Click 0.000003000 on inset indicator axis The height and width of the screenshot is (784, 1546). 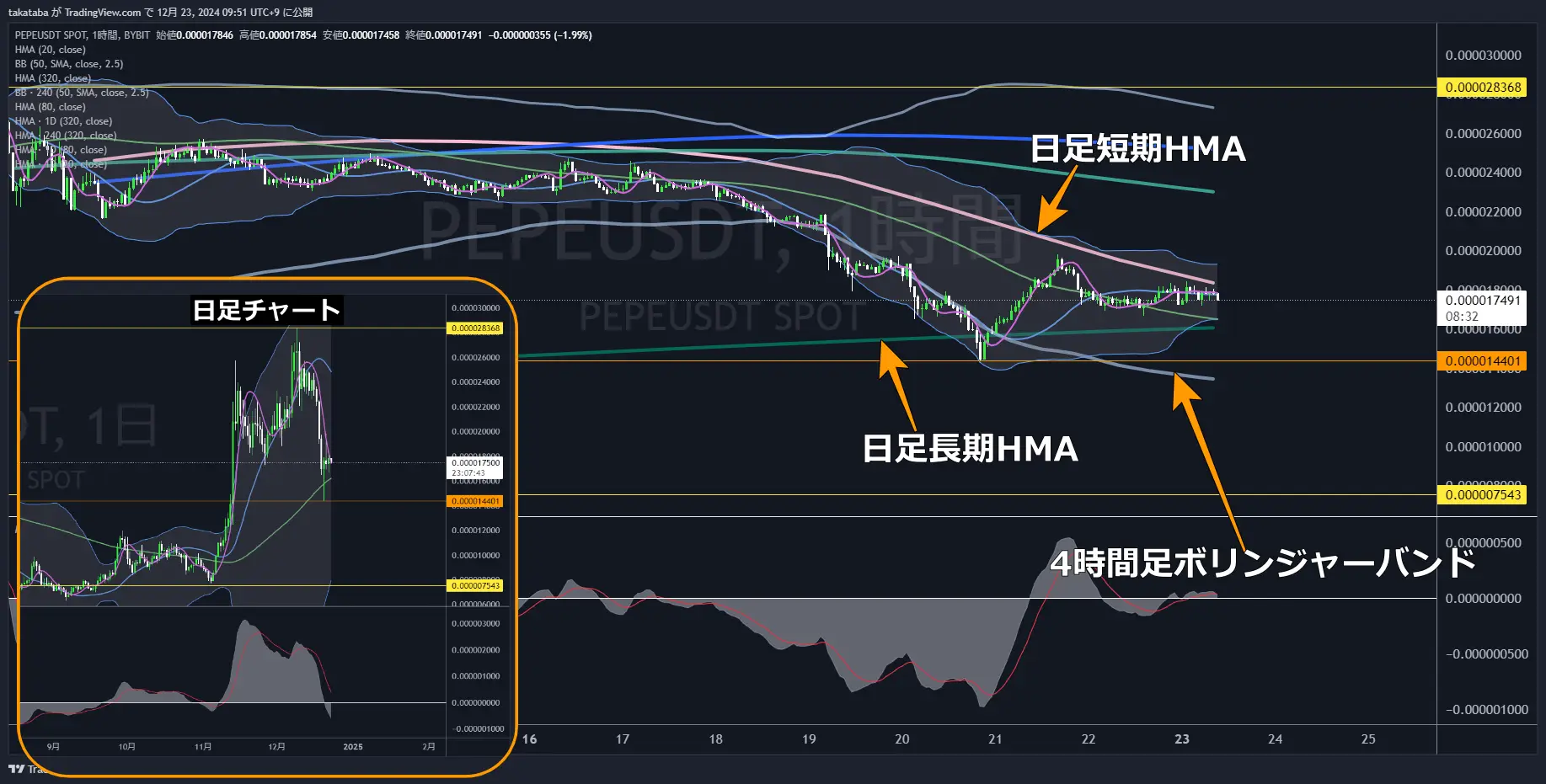(475, 624)
